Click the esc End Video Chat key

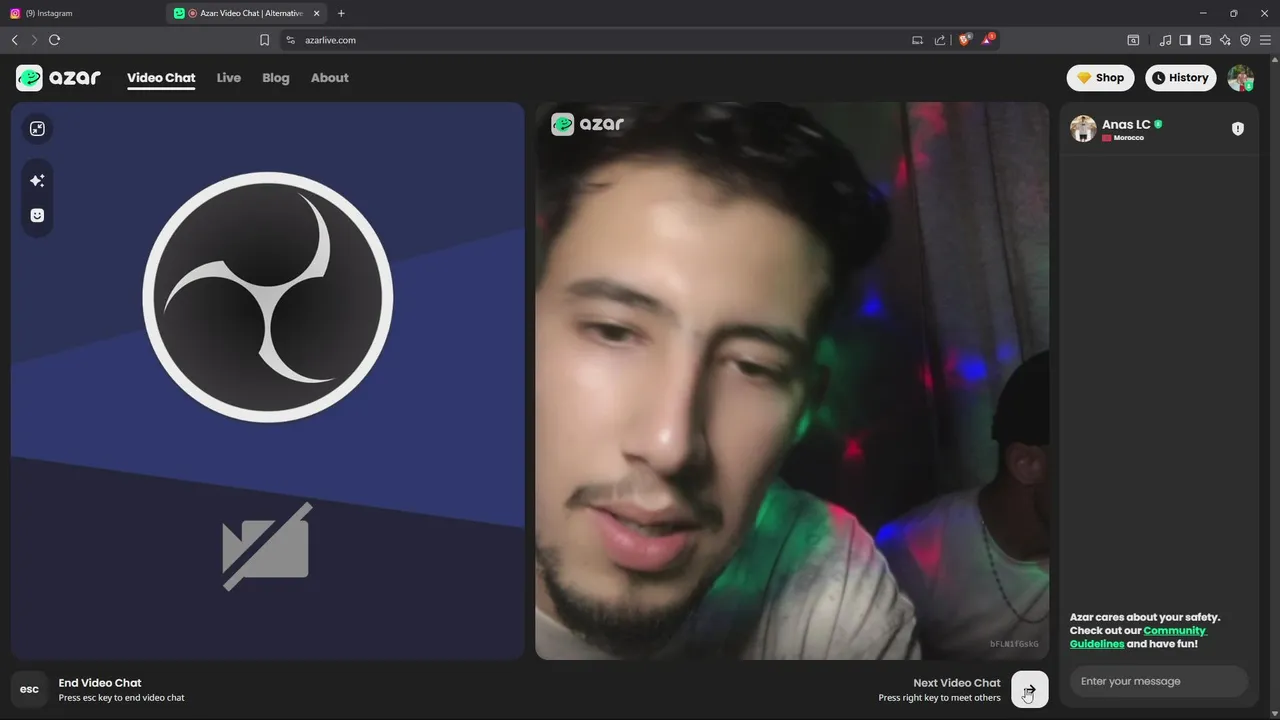tap(30, 689)
